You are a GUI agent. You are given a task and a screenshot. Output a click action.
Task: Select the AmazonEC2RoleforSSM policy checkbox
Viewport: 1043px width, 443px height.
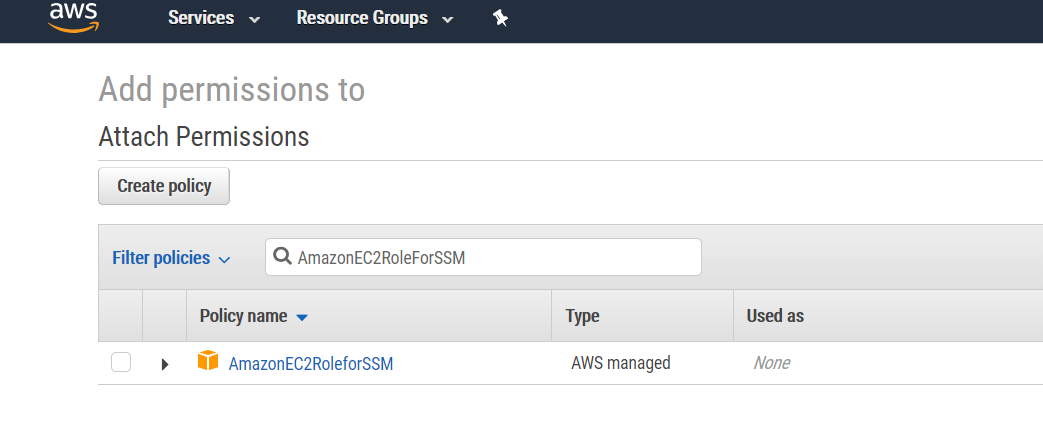point(121,362)
